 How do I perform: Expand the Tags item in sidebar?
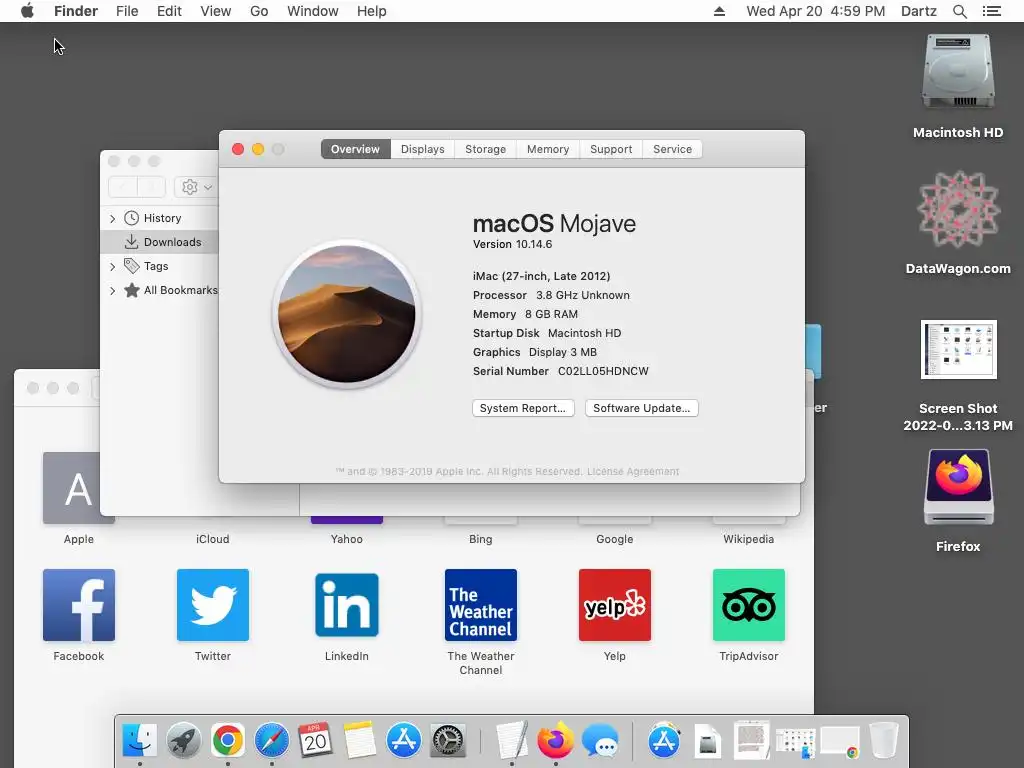[x=112, y=266]
